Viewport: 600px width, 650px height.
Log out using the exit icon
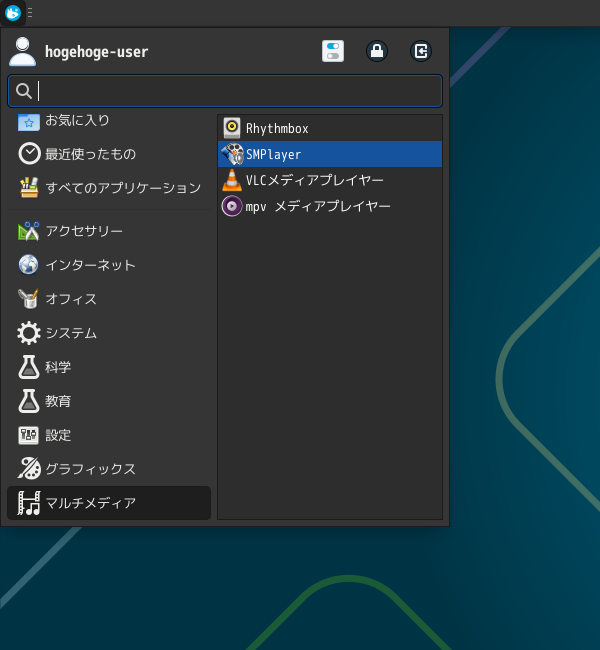point(420,51)
